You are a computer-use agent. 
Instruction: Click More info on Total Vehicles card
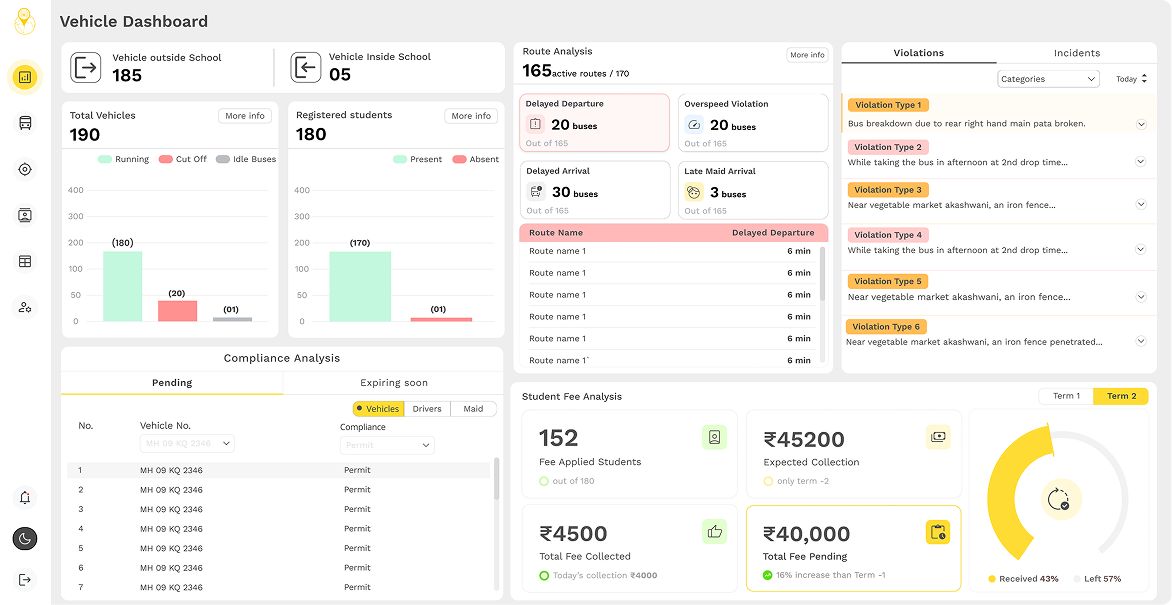pos(244,115)
